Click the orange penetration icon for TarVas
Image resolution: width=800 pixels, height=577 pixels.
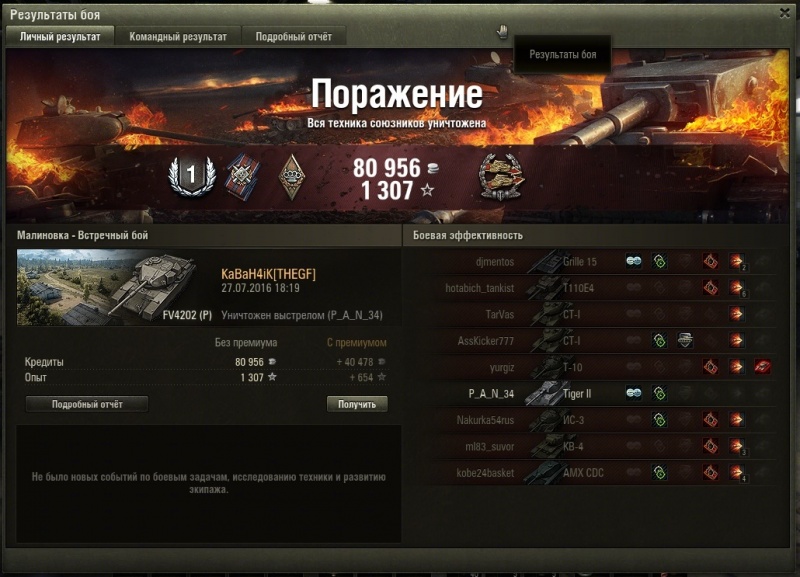736,314
